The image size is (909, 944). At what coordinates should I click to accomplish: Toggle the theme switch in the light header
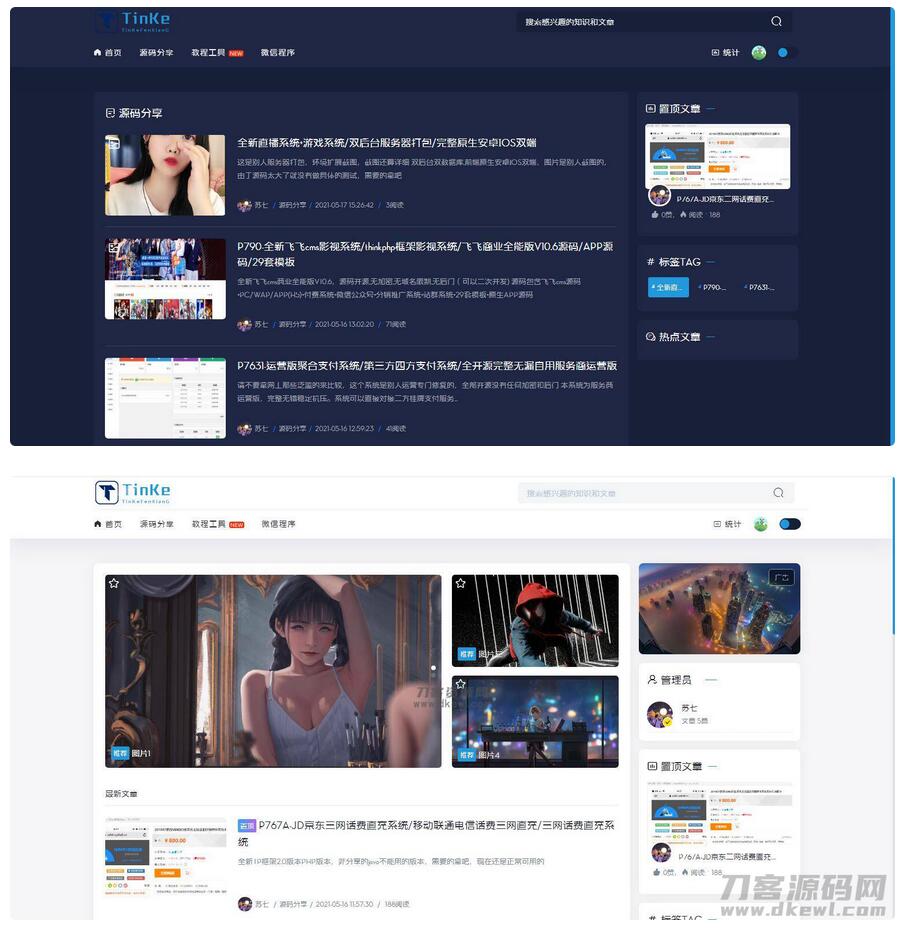(x=790, y=524)
